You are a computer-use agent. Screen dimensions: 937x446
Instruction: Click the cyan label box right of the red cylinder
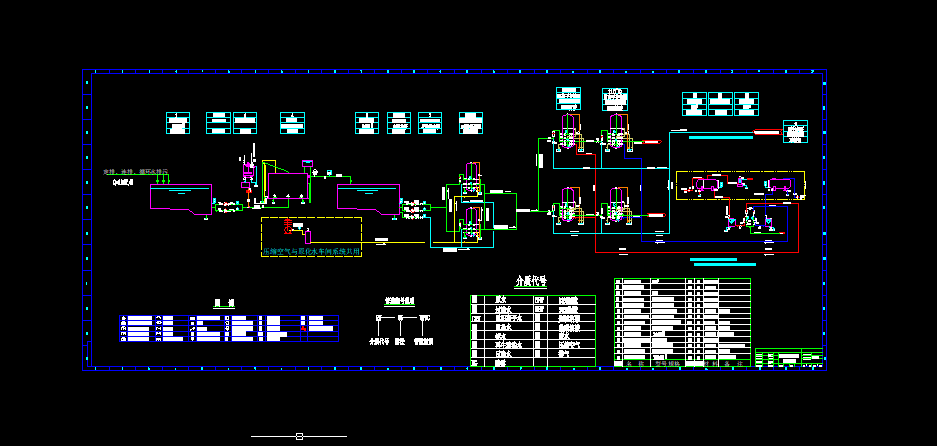pos(795,132)
